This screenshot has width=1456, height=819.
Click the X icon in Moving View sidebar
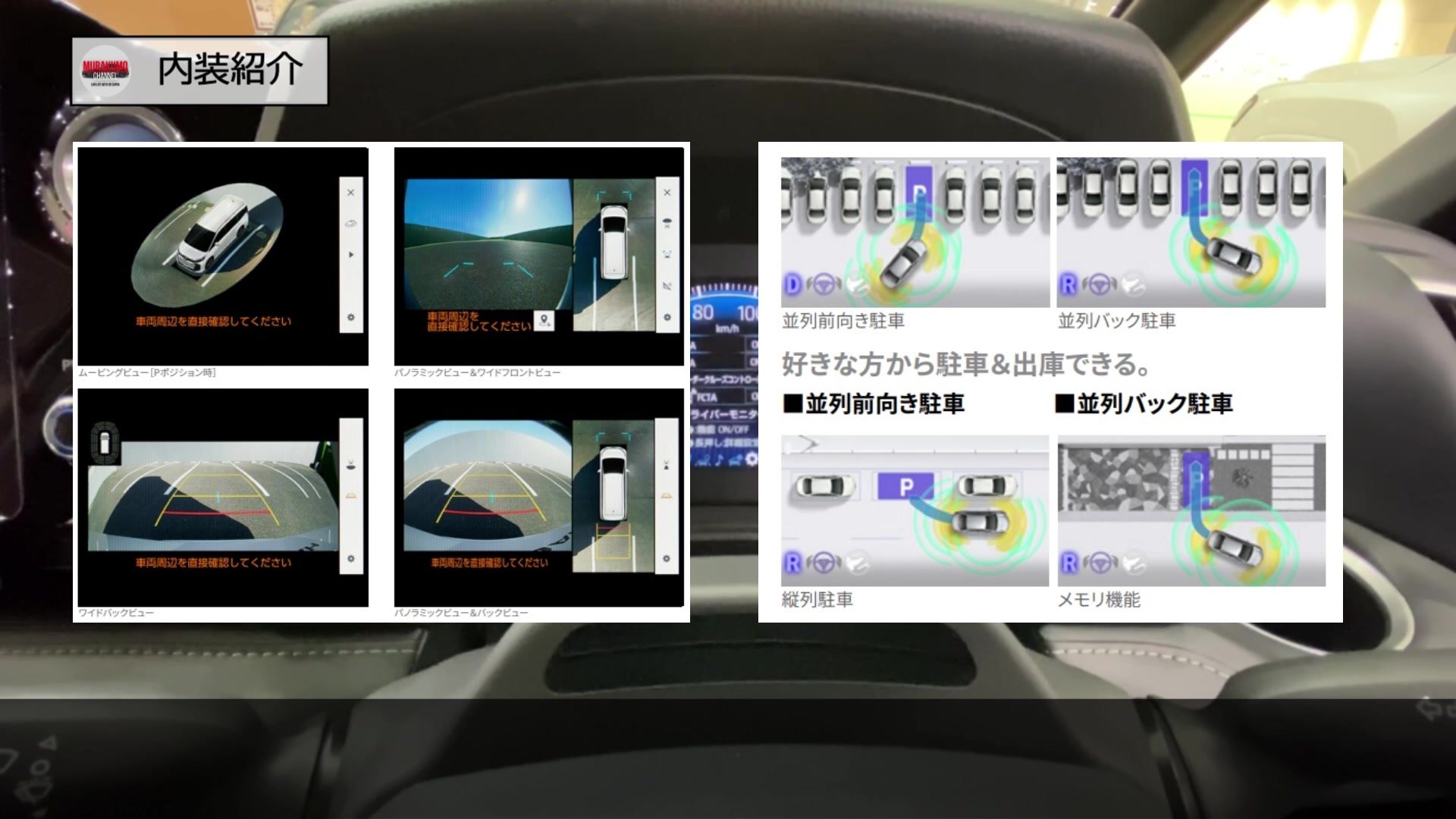pyautogui.click(x=350, y=193)
